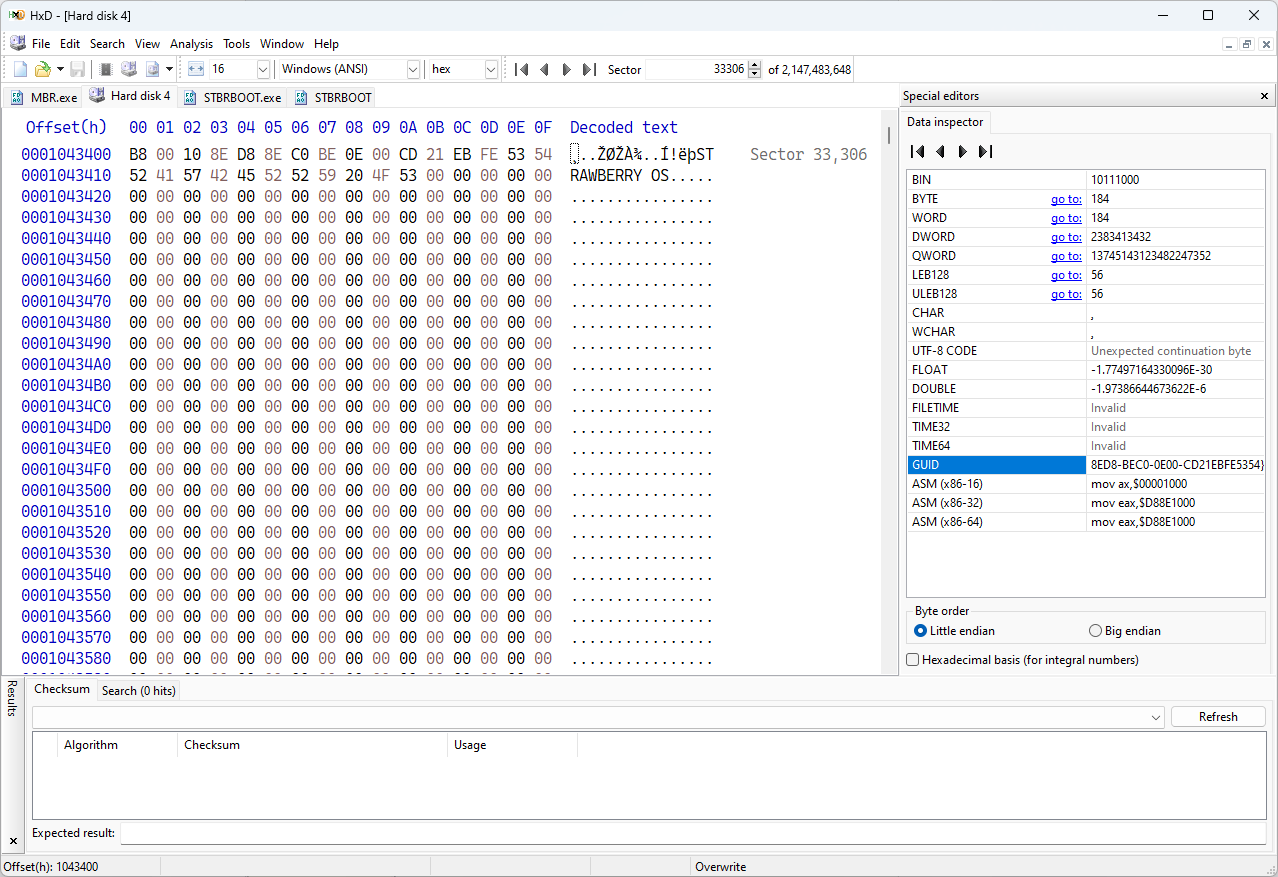The width and height of the screenshot is (1278, 877).
Task: Click the Sector number spinner arrows
Action: [x=755, y=69]
